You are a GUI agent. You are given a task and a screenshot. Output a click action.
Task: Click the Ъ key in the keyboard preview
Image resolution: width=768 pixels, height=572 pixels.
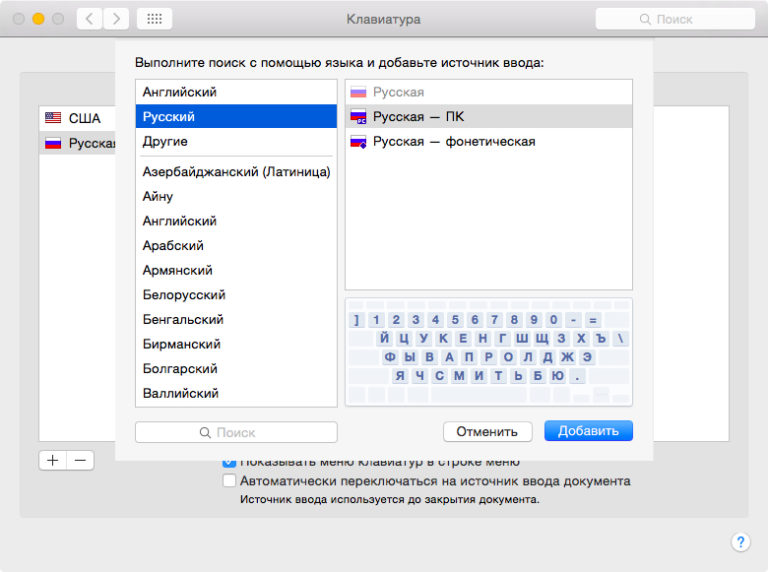pos(601,338)
